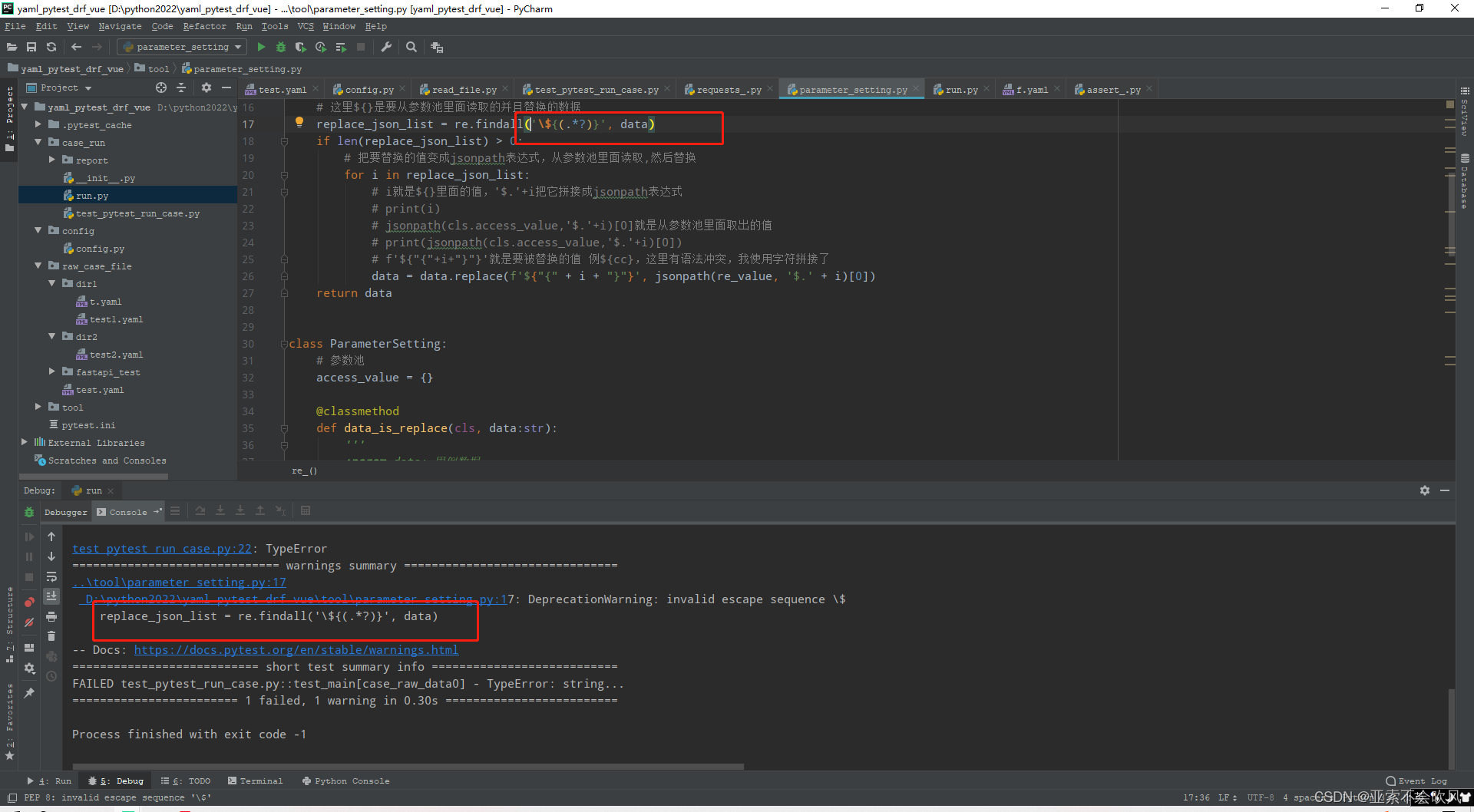Collapse all in the Project panel

[181, 87]
